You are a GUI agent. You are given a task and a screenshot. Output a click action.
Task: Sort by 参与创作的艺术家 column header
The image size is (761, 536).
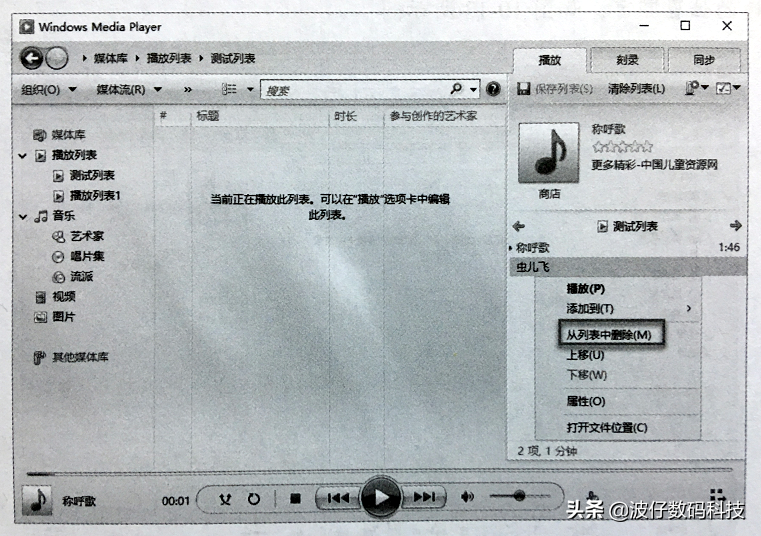[444, 116]
